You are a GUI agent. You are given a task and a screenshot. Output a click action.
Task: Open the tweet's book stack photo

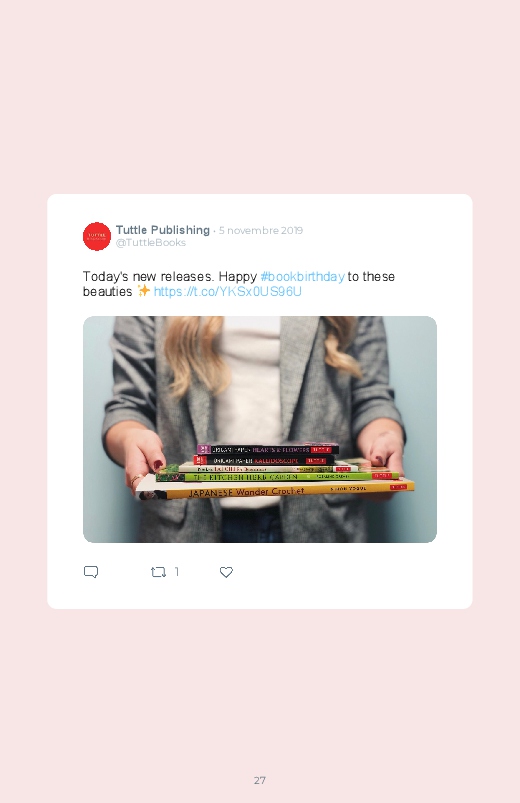260,429
